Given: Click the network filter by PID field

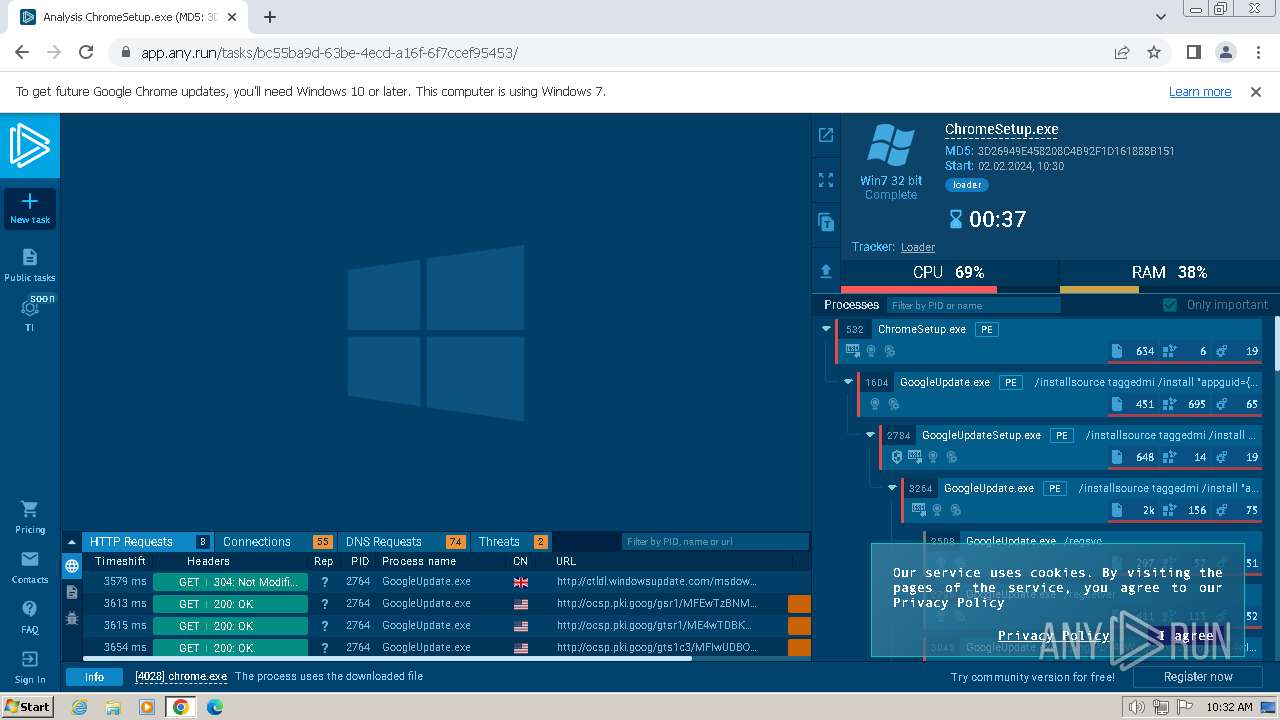Looking at the screenshot, I should click(715, 542).
